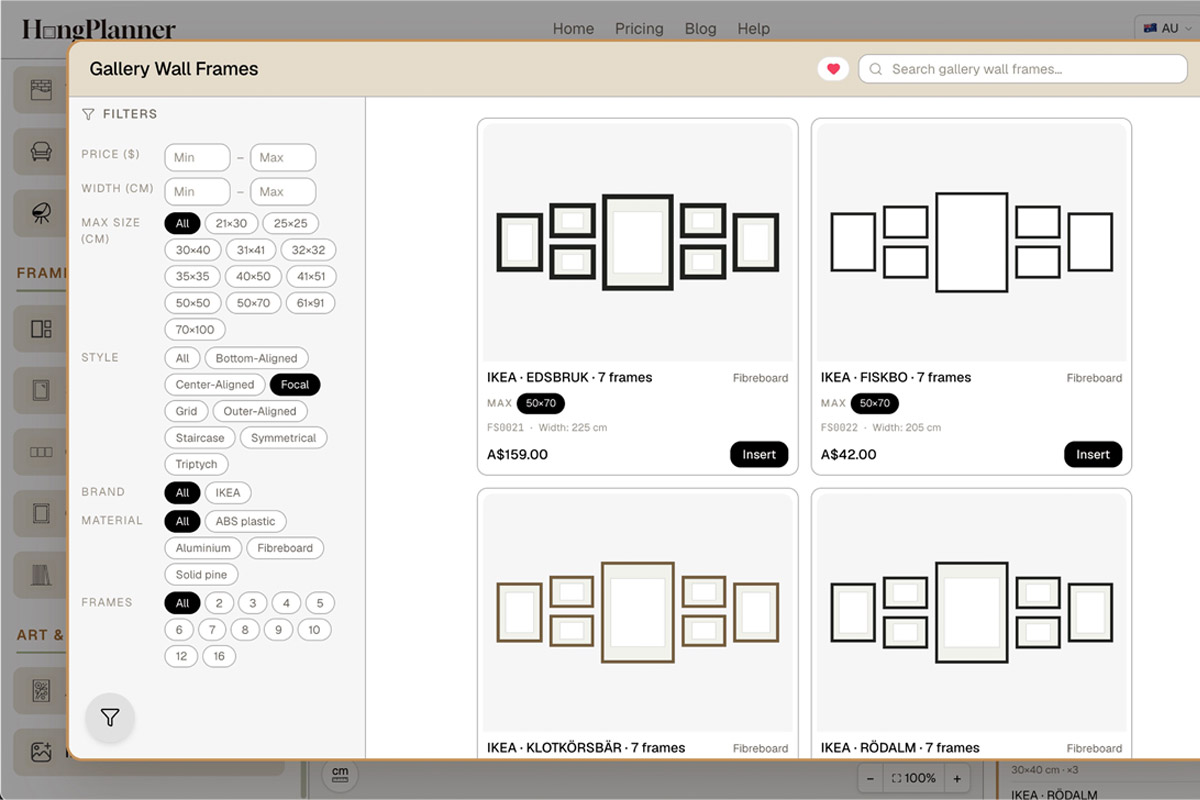Screen dimensions: 1200x800
Task: Select the Symmetrical style chip
Action: 284,438
